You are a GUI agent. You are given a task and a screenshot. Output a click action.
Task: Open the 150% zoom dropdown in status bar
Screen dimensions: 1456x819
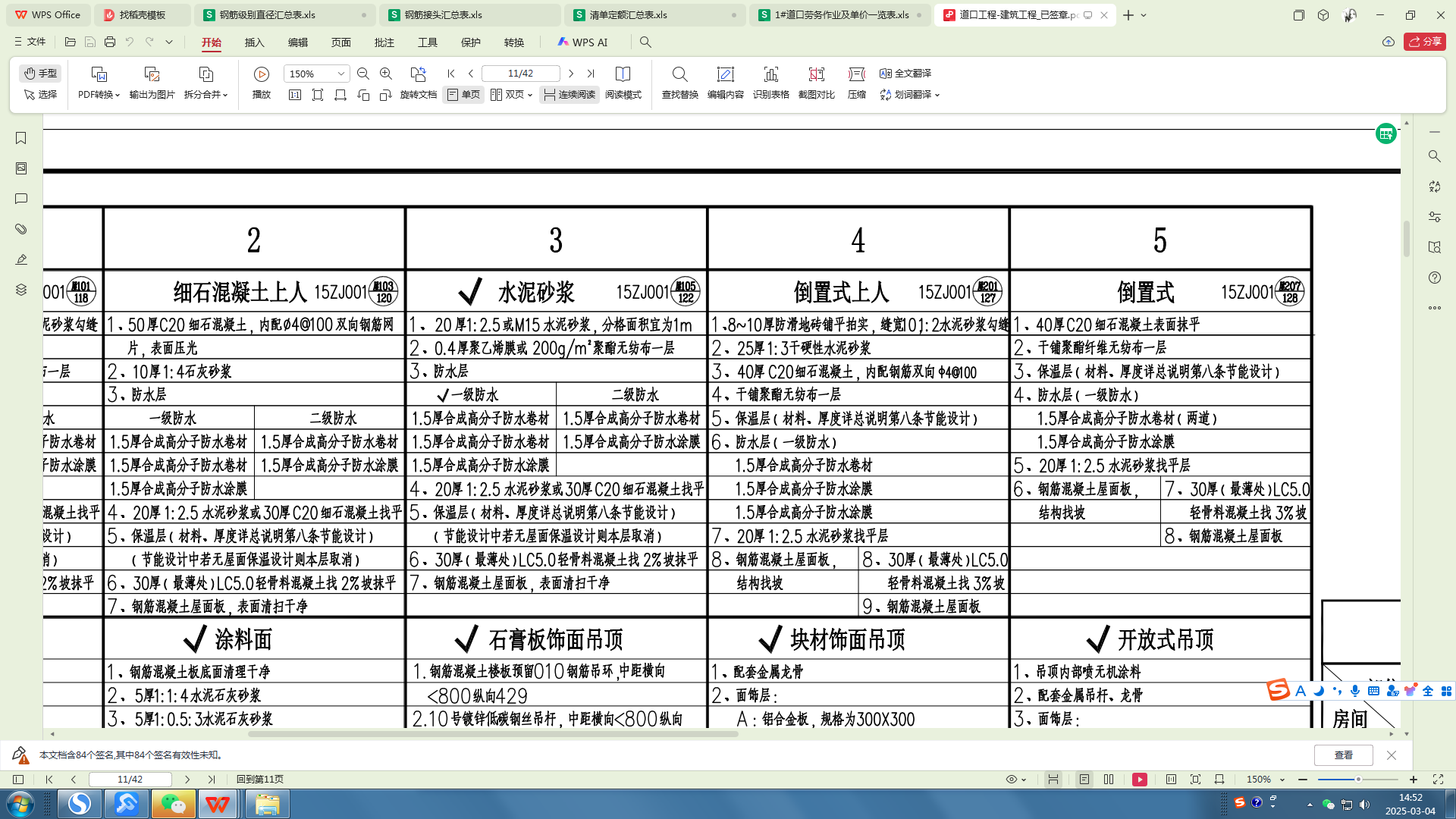click(x=1266, y=780)
